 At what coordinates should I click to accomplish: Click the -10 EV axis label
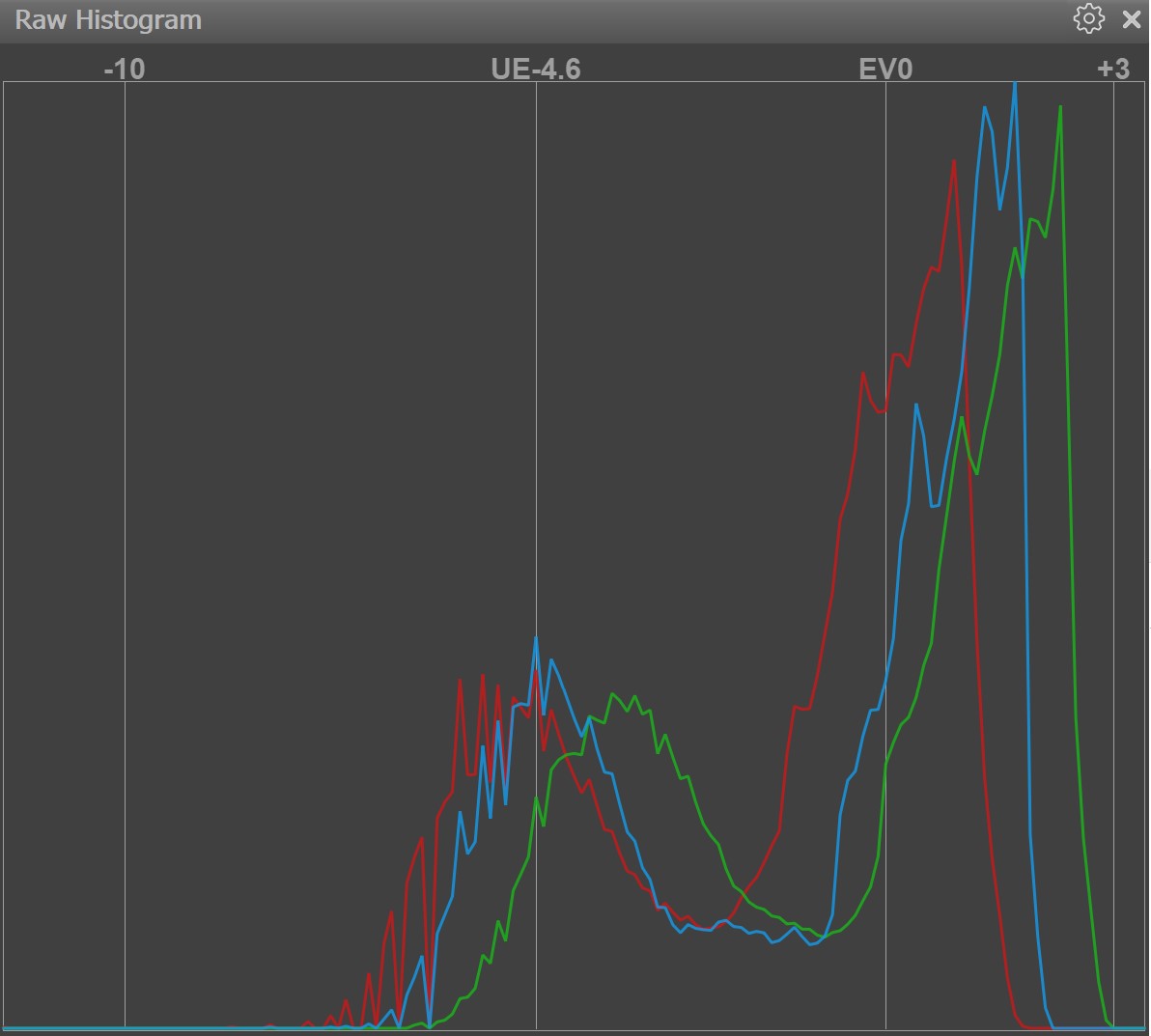tap(125, 69)
